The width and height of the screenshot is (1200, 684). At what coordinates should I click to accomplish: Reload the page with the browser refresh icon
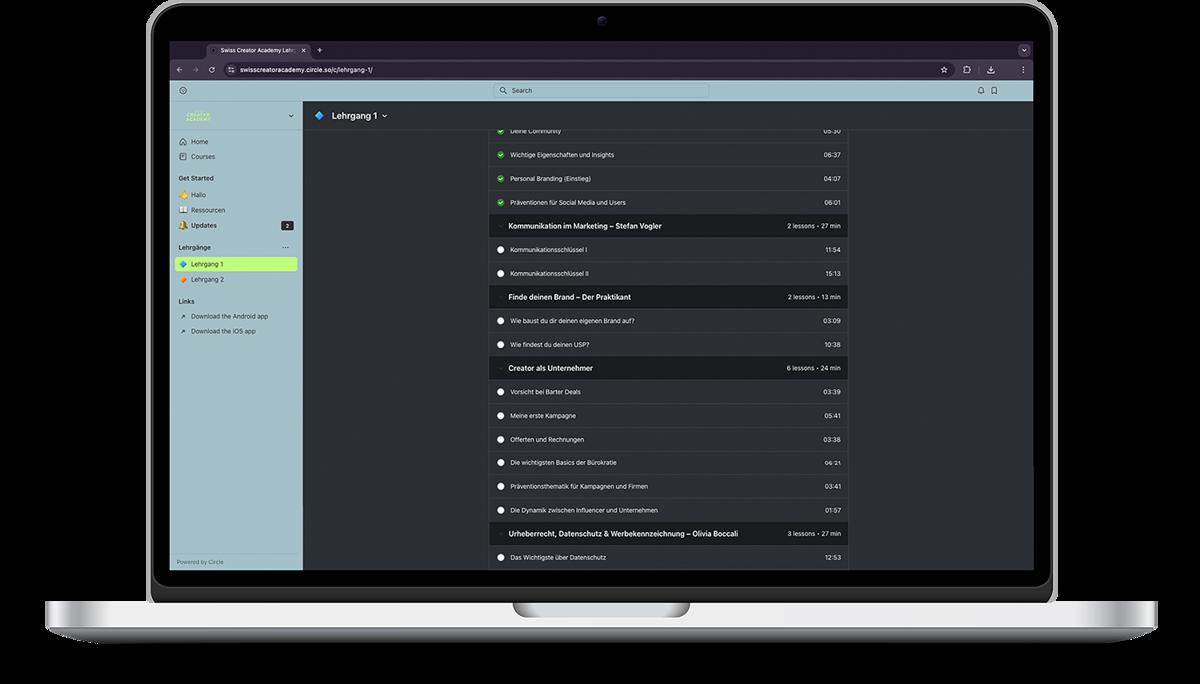(212, 70)
